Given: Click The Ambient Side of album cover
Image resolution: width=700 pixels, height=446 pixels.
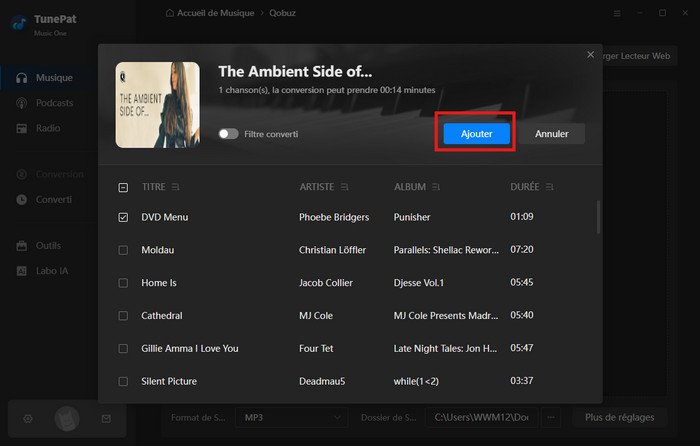Looking at the screenshot, I should (158, 105).
